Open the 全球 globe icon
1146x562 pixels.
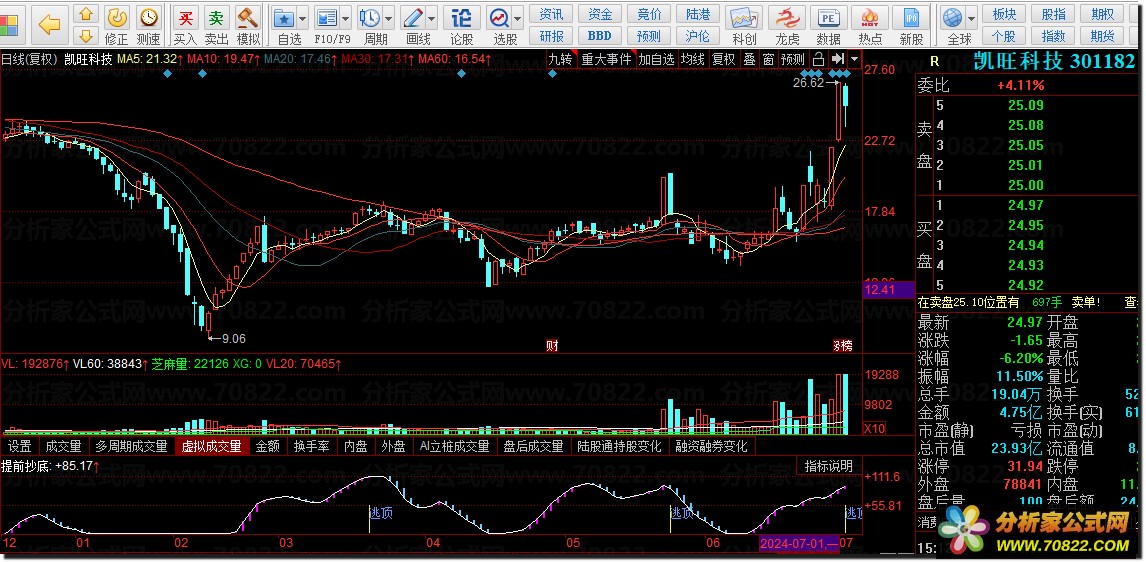coord(952,18)
